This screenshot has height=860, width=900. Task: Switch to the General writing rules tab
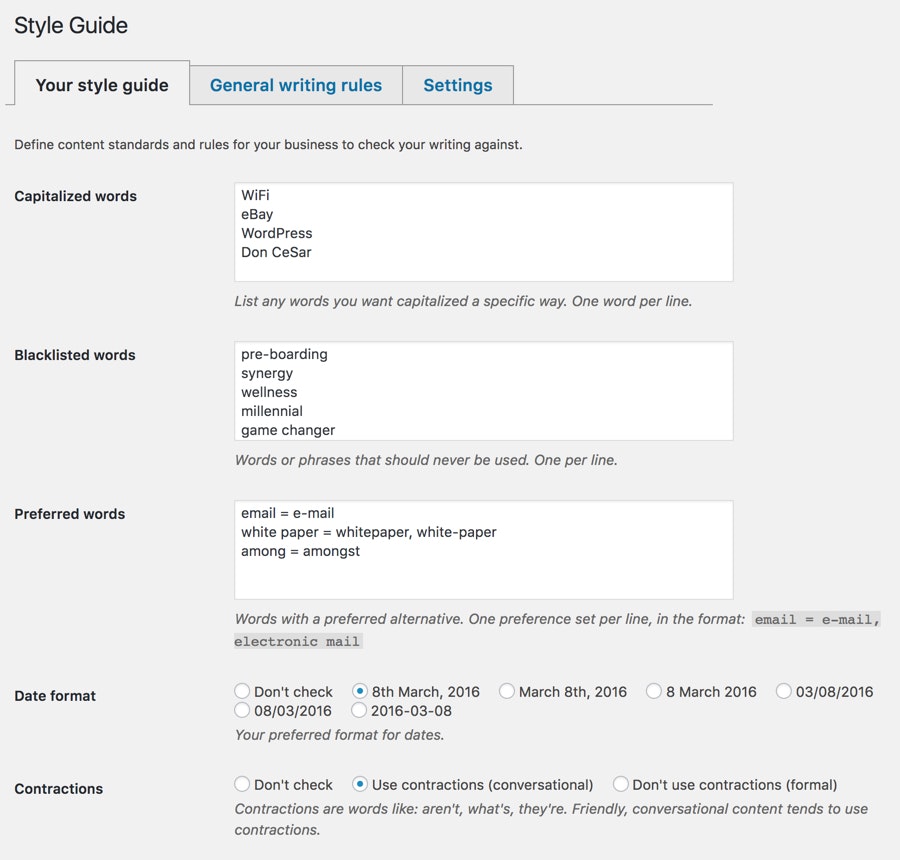coord(295,85)
